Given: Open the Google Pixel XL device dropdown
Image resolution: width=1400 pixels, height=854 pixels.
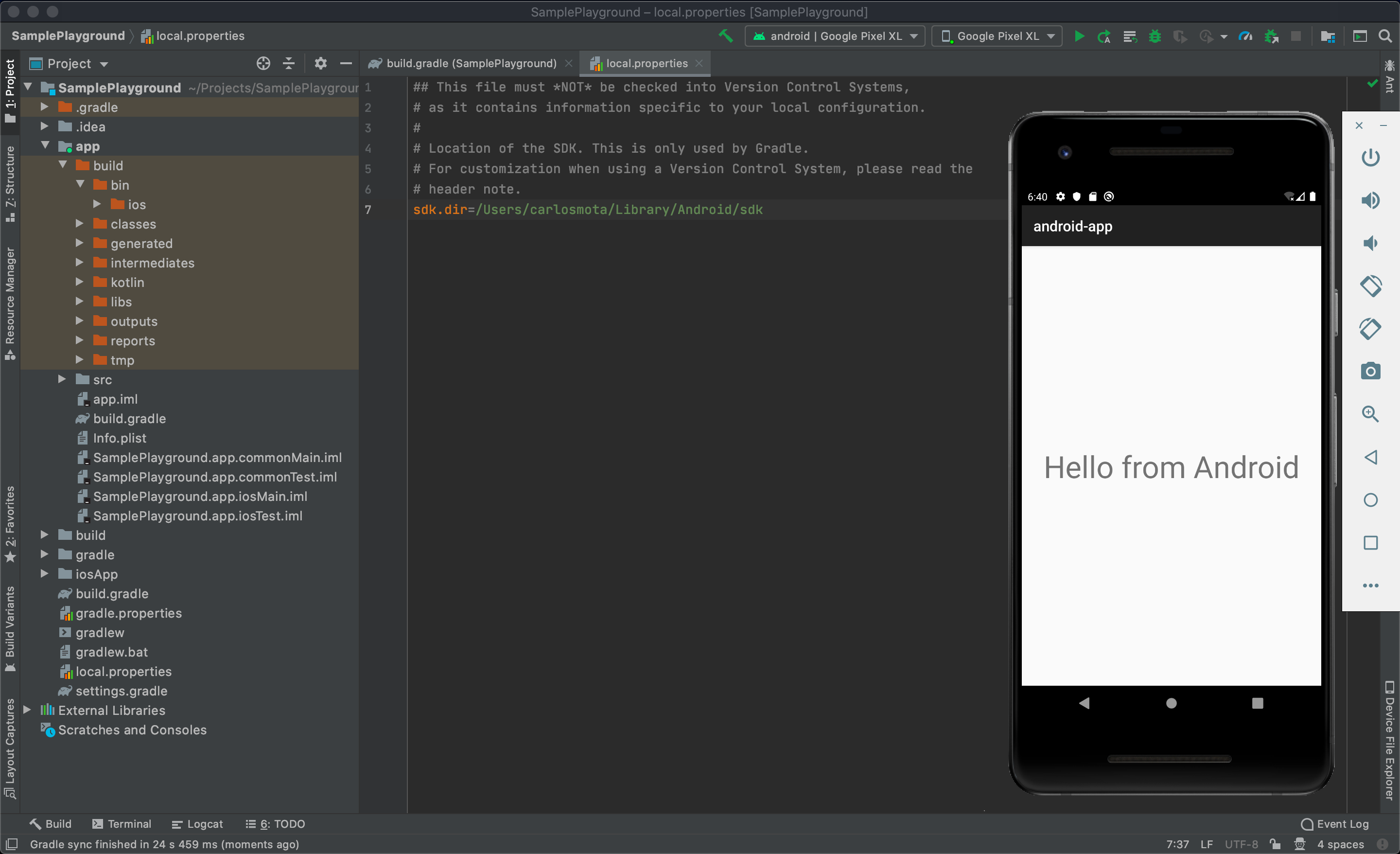Looking at the screenshot, I should pyautogui.click(x=997, y=36).
